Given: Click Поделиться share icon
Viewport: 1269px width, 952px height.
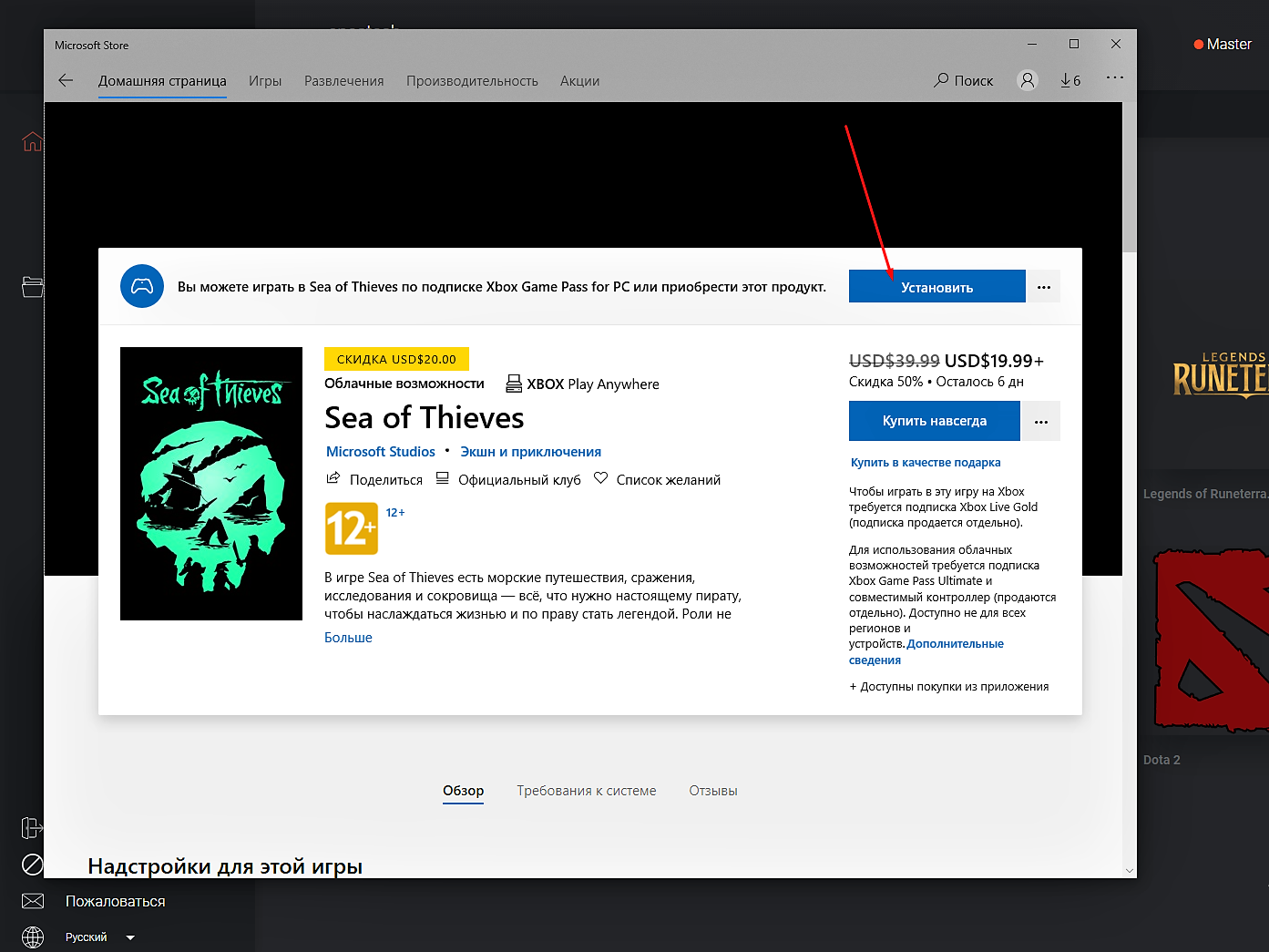Looking at the screenshot, I should coord(333,478).
